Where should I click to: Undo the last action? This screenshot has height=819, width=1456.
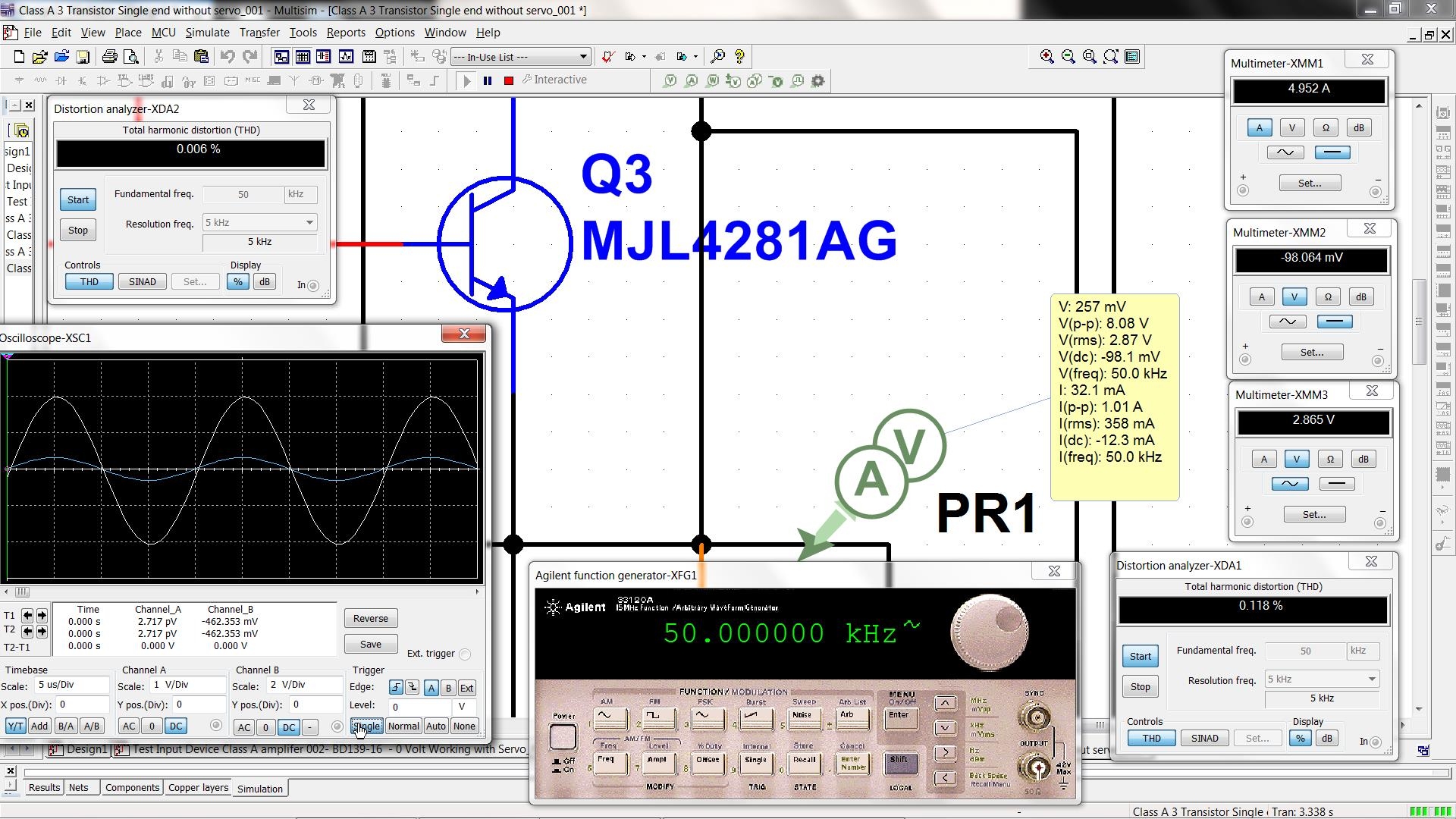click(x=227, y=57)
